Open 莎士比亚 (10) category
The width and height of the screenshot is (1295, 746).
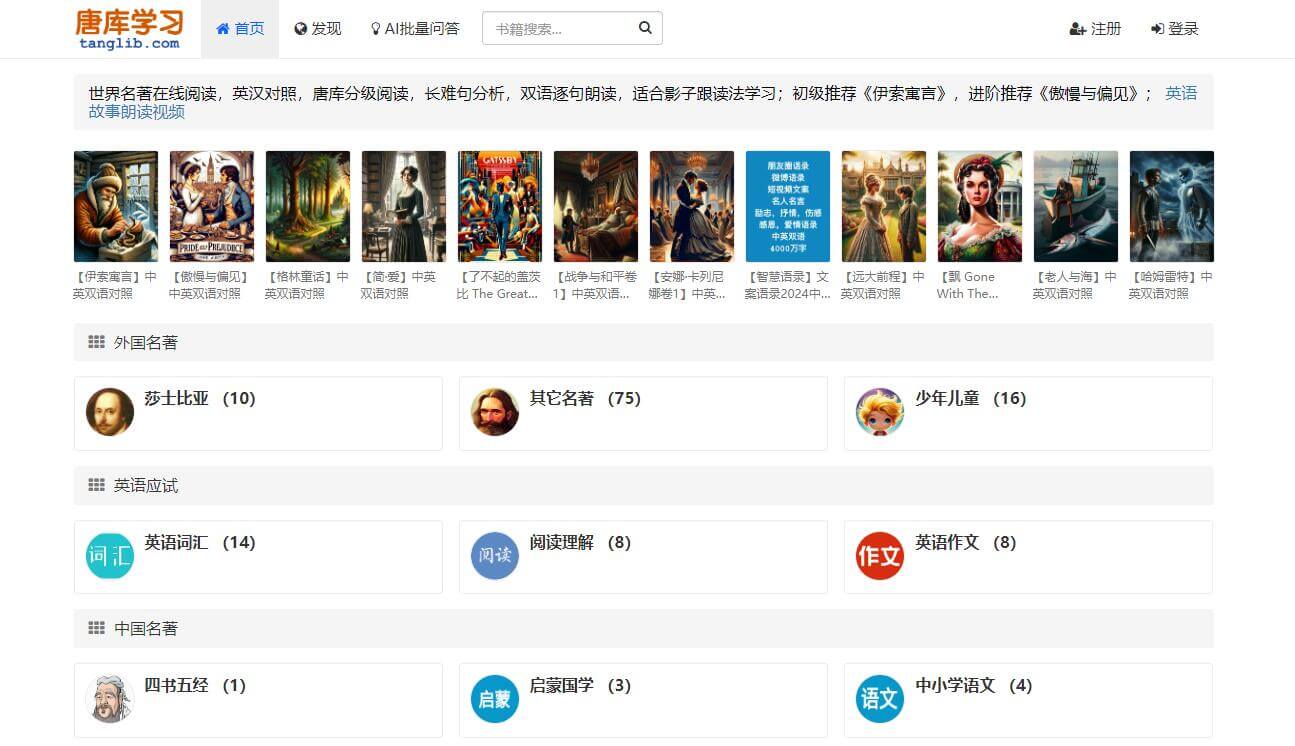pyautogui.click(x=200, y=398)
